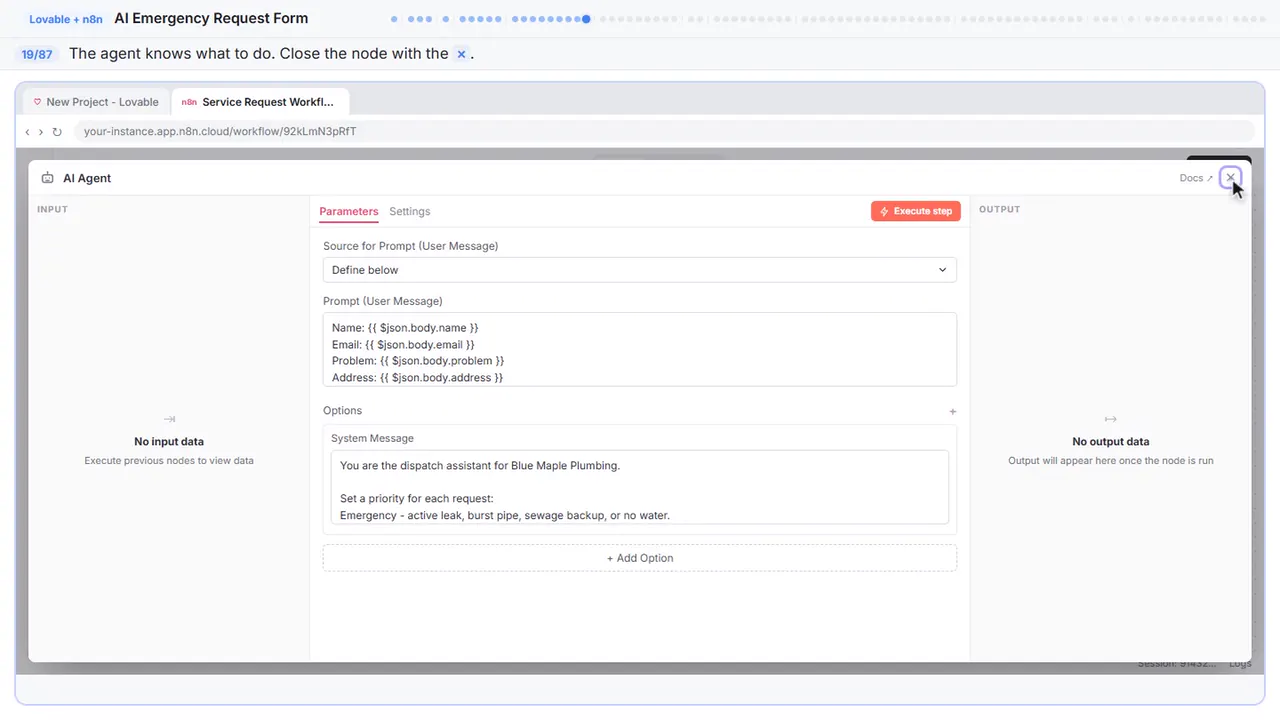Reload the page with the refresh icon
Screen dimensions: 1280x720
[x=57, y=132]
